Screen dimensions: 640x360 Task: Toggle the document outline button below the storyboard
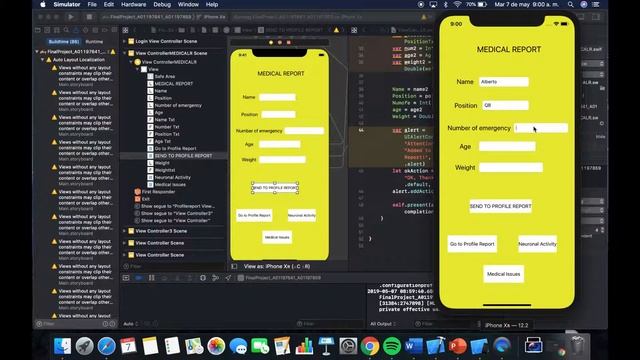(x=234, y=267)
